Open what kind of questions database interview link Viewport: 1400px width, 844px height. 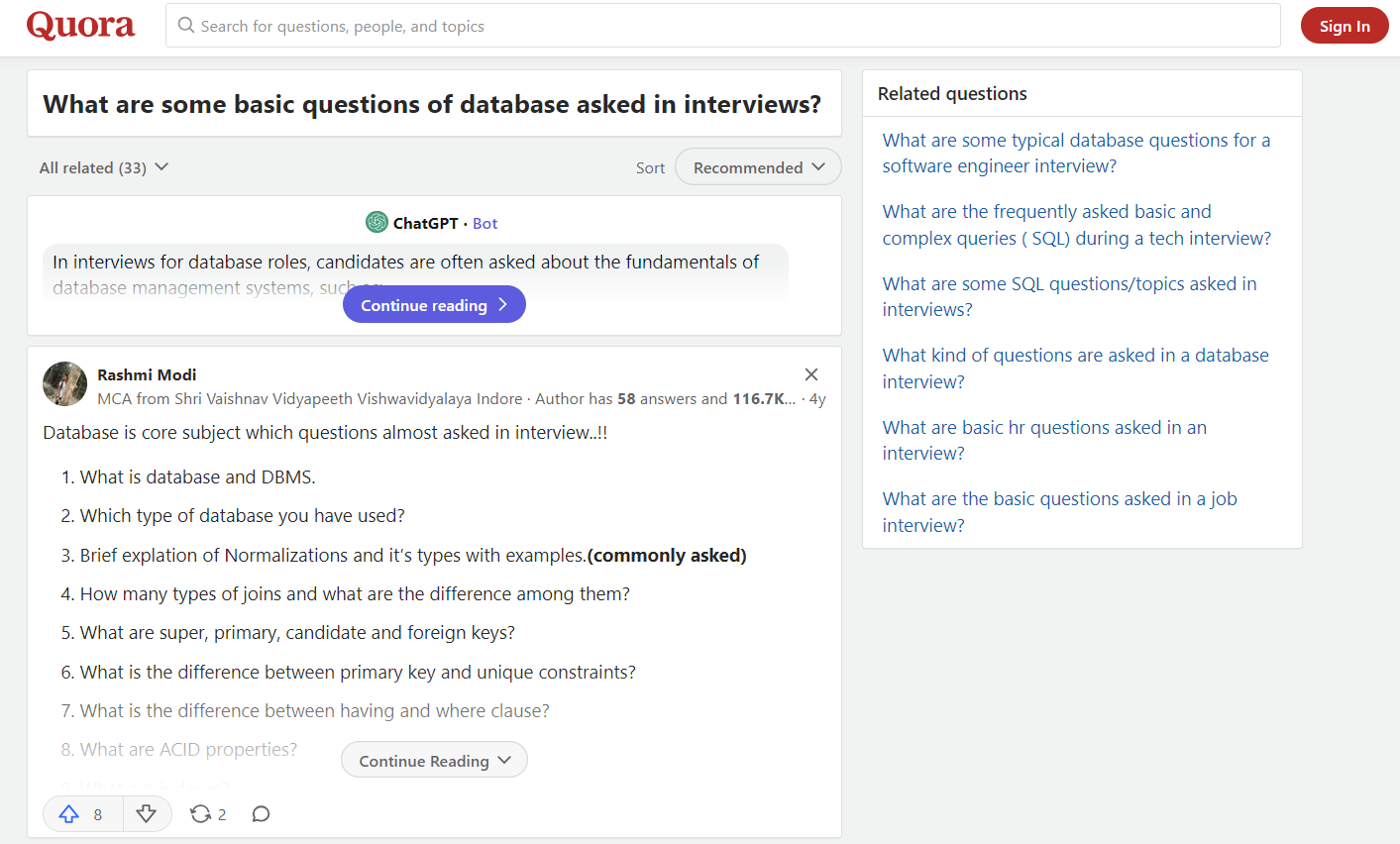click(1075, 369)
